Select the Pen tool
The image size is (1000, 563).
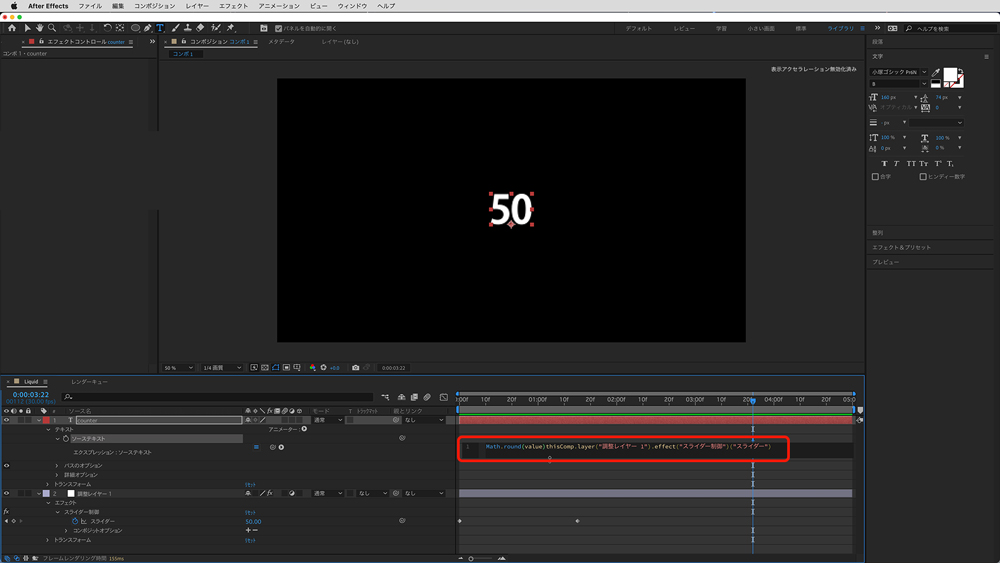pyautogui.click(x=148, y=28)
